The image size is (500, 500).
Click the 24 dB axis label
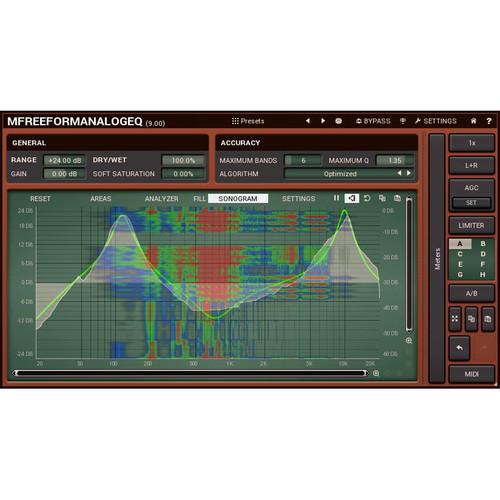click(x=25, y=211)
